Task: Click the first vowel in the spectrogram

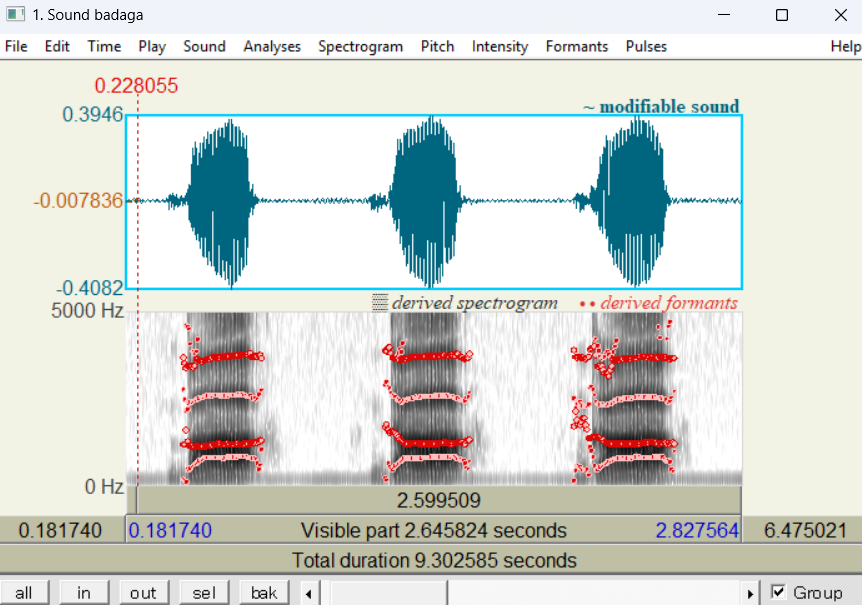Action: pos(221,398)
